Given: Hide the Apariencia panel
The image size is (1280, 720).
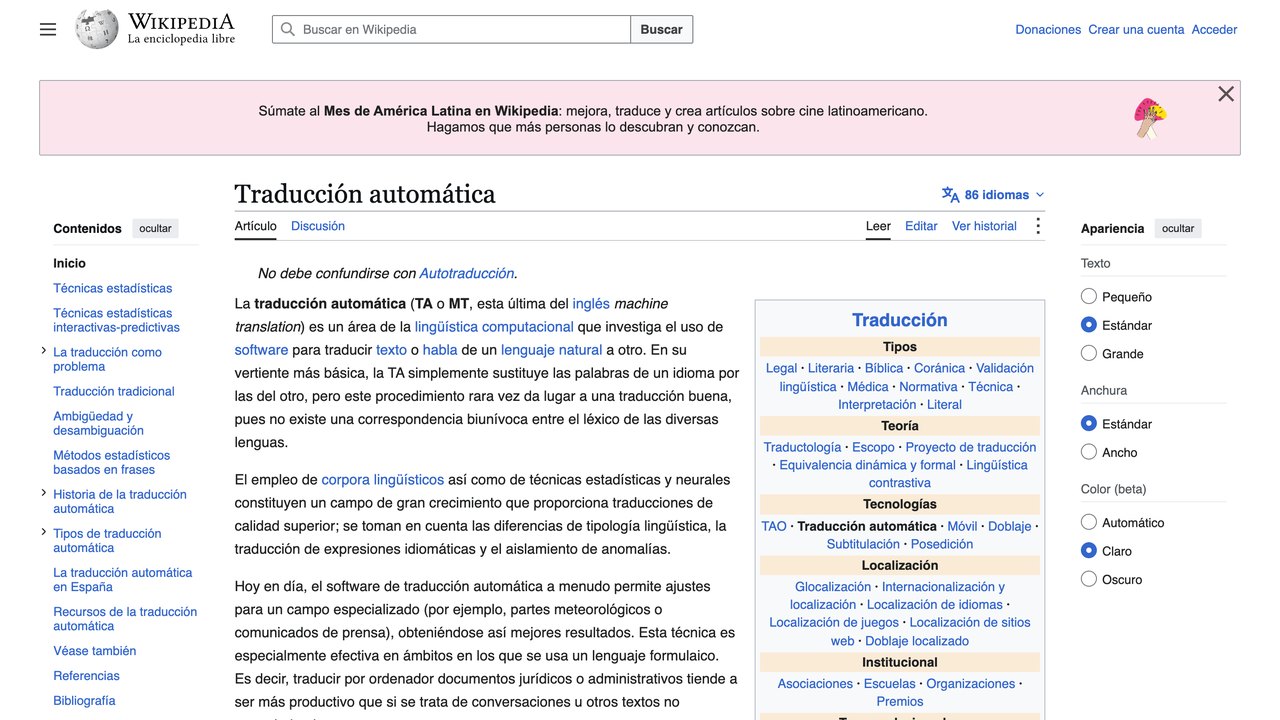Looking at the screenshot, I should pos(1178,228).
